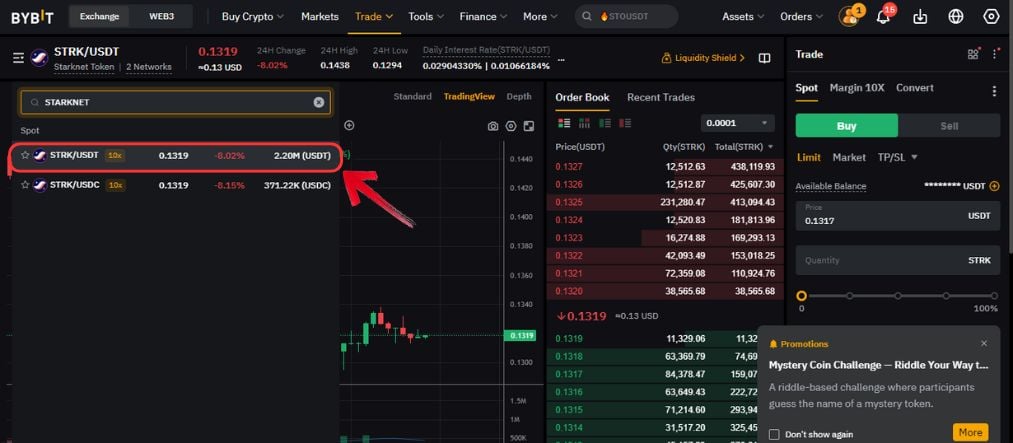Switch to the Depth chart tab
Viewport: 1013px width, 443px height.
(x=519, y=97)
